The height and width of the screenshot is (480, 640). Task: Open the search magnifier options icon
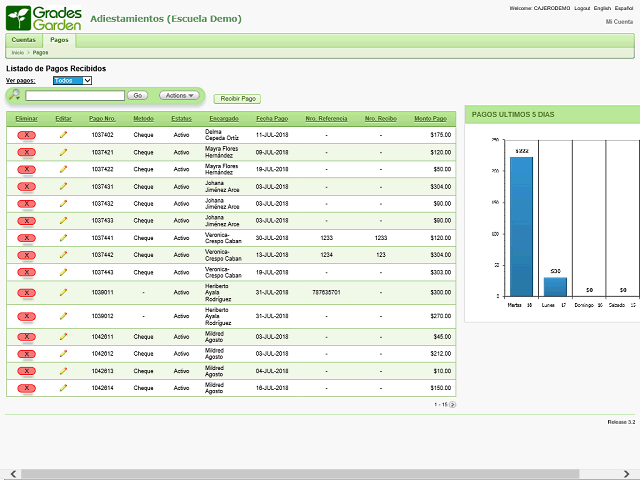(x=15, y=95)
